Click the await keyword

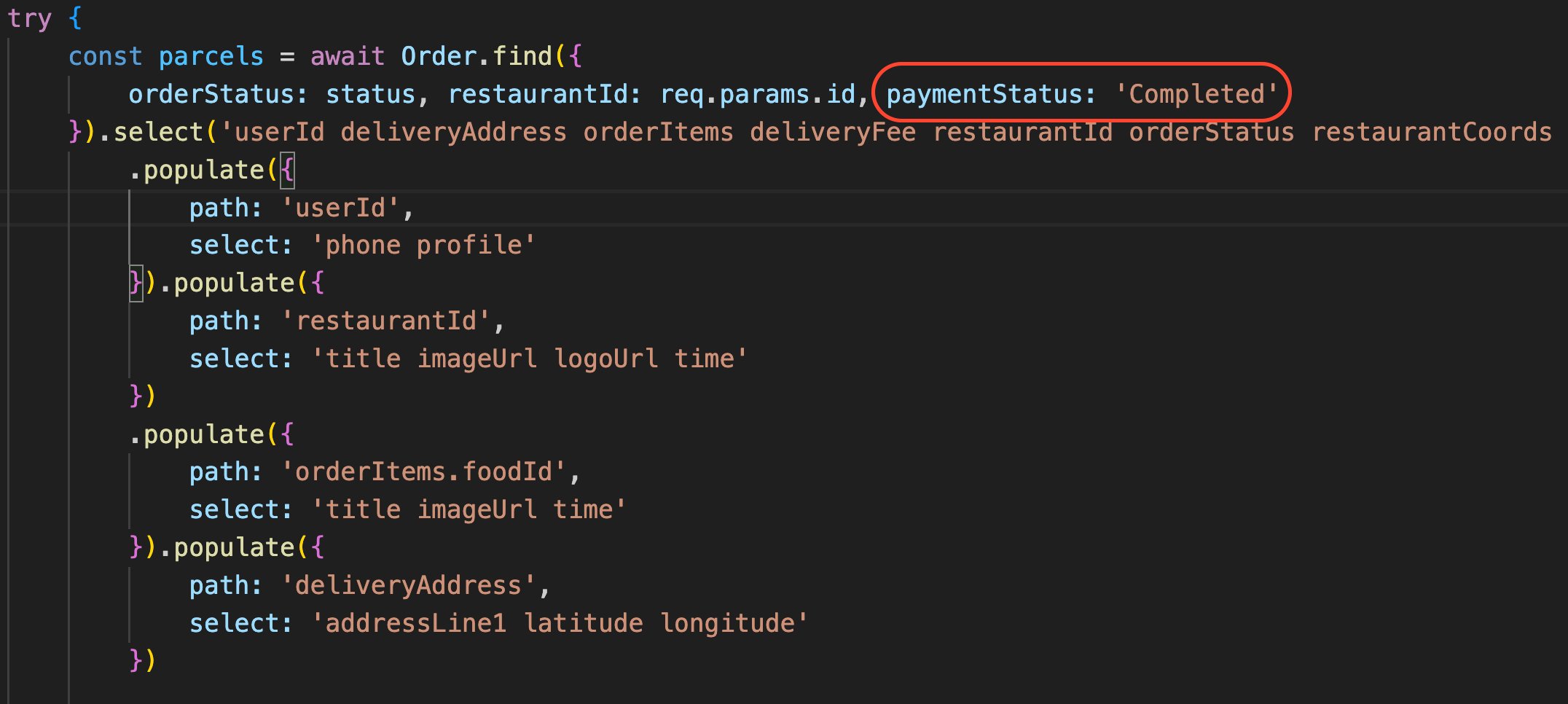(348, 56)
